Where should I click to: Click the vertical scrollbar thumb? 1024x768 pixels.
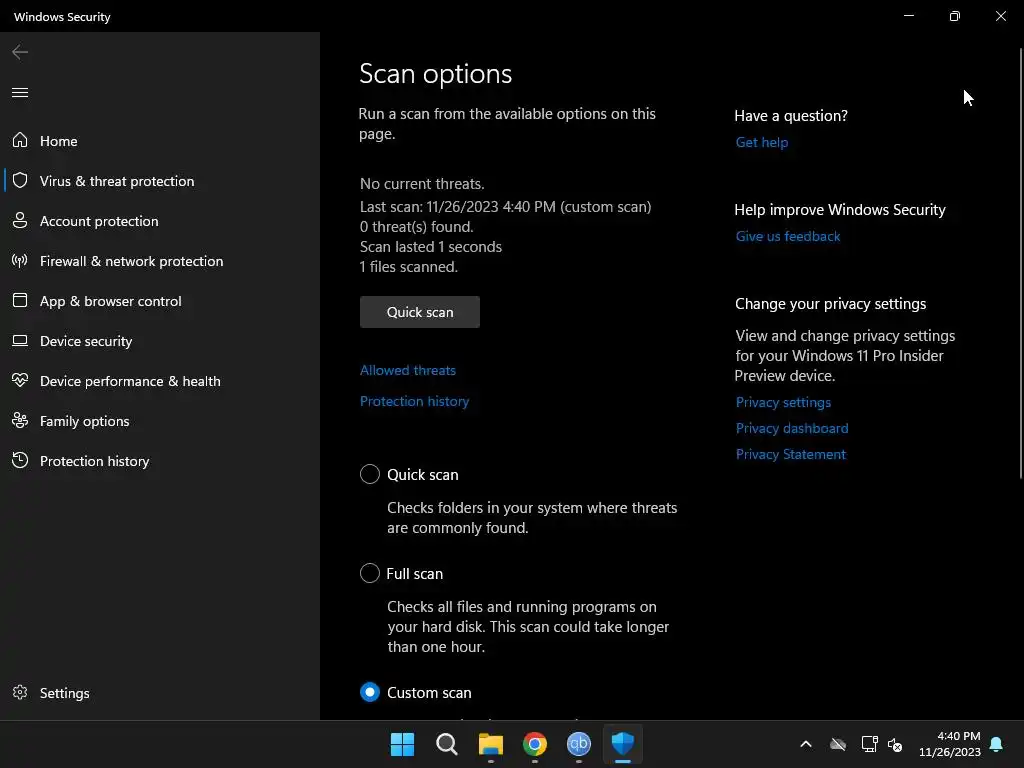pos(1021,263)
